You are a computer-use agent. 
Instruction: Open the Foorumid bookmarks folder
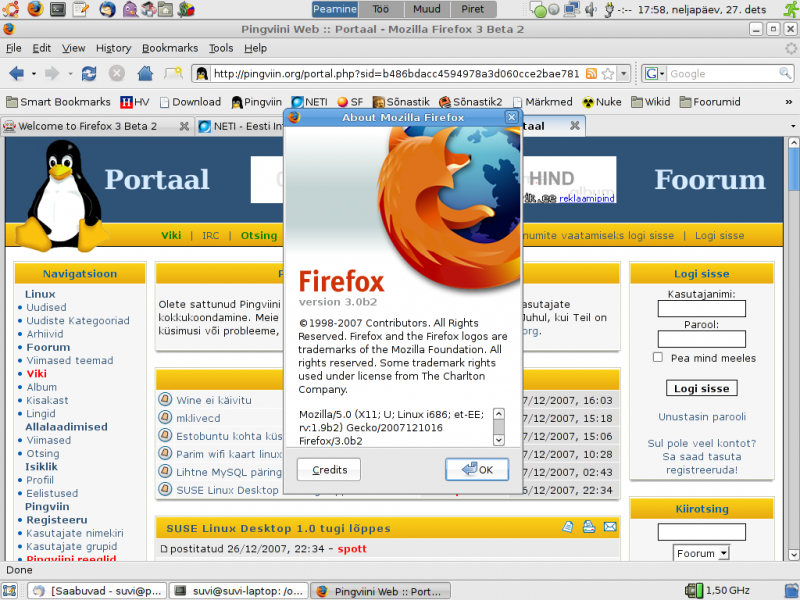pyautogui.click(x=710, y=102)
